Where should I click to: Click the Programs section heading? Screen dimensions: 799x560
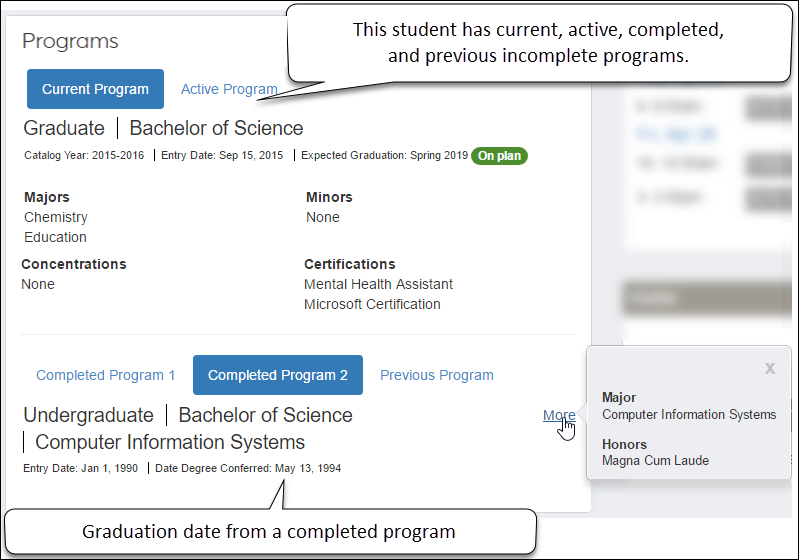70,41
